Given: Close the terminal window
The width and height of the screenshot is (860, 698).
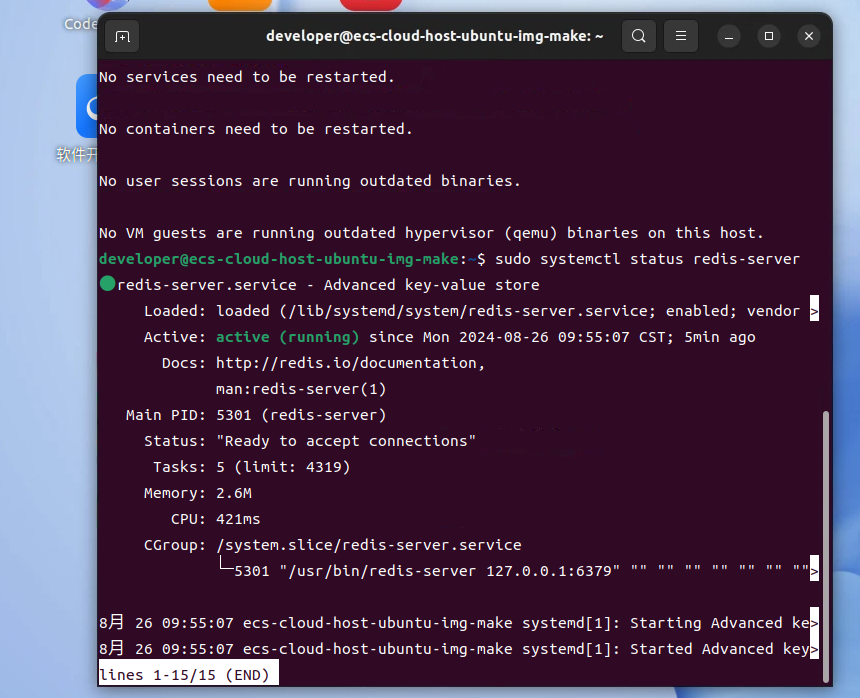Looking at the screenshot, I should coord(808,36).
